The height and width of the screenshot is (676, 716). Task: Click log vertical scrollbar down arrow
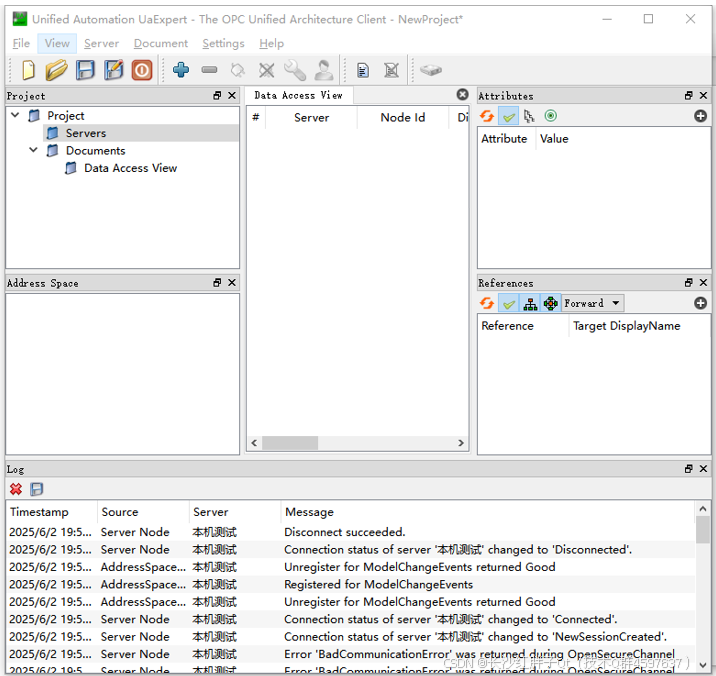702,665
